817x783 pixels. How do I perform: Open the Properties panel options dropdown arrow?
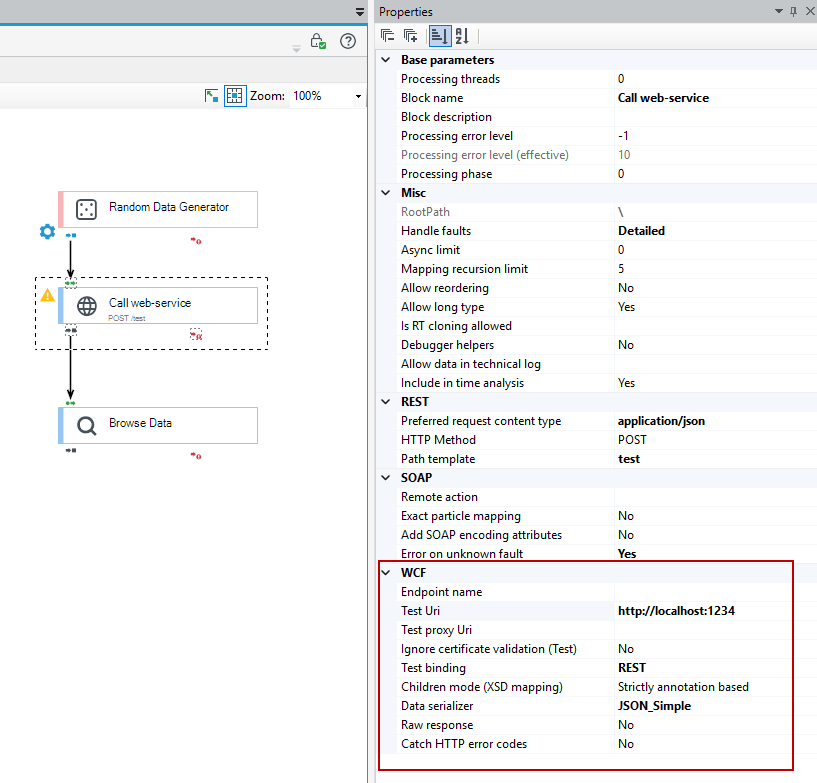779,11
